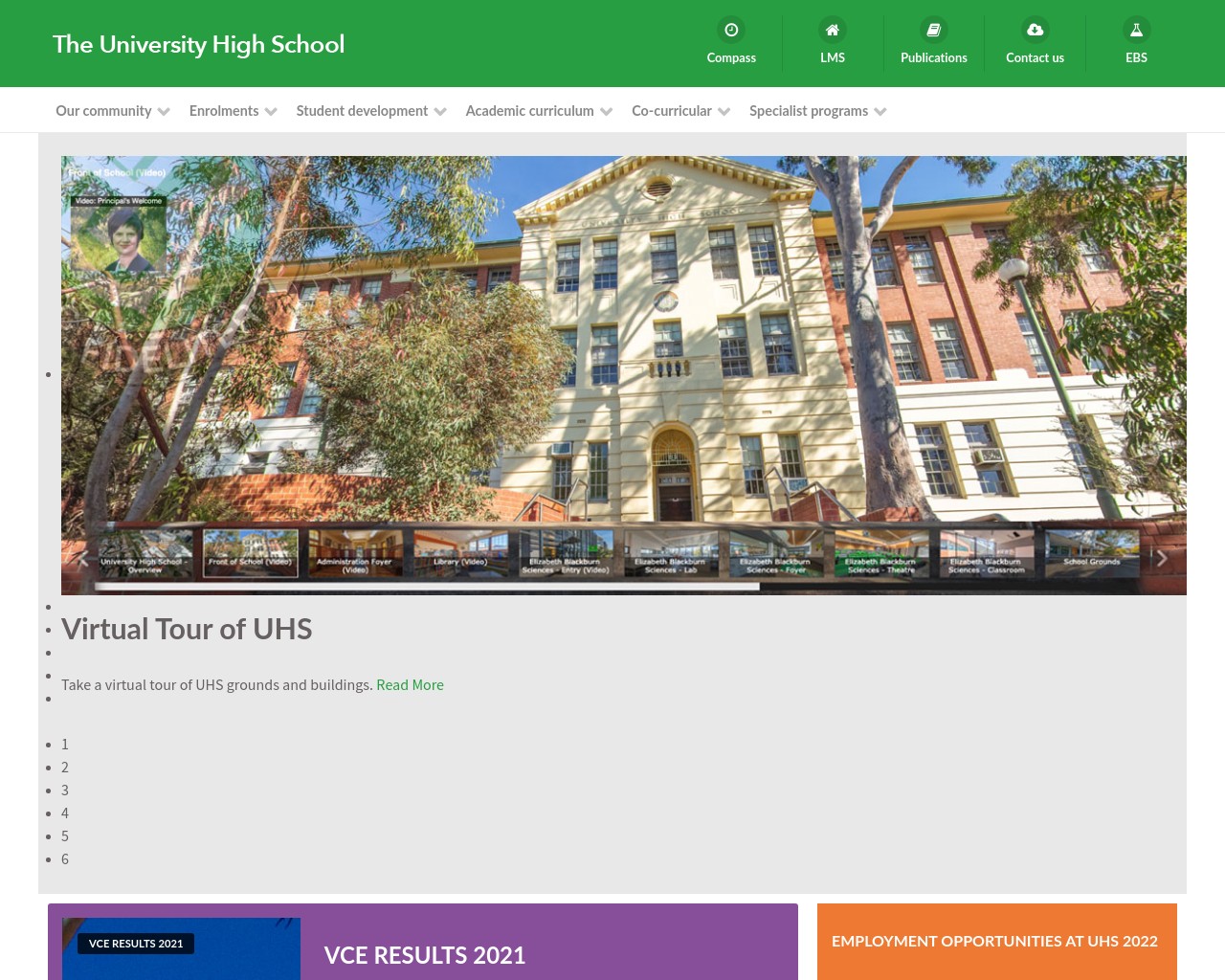Expand the Specialist programs dropdown
Viewport: 1225px width, 980px height.
tap(809, 110)
